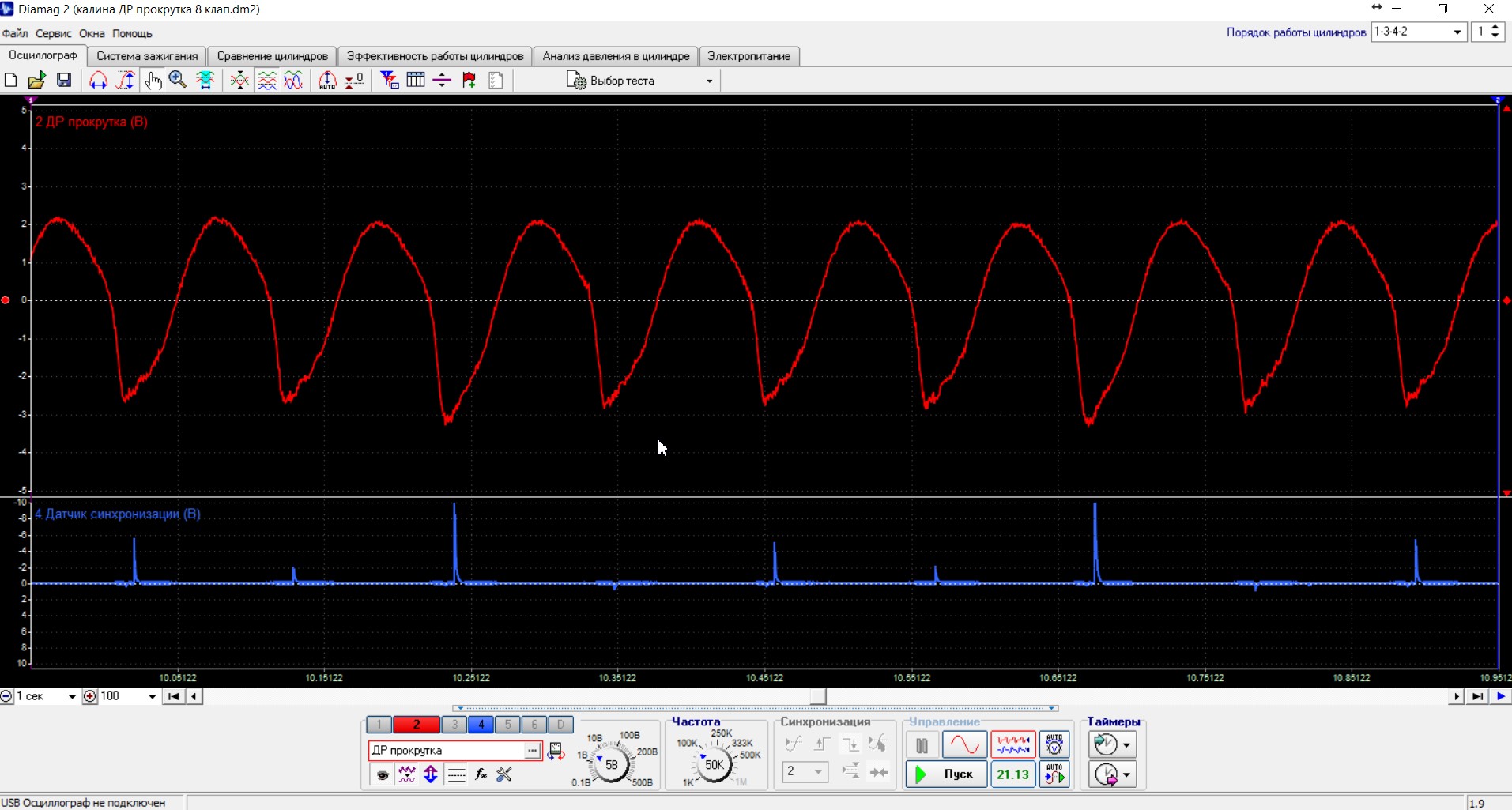Expand the lower timer dropdown arrow
Viewport: 1512px width, 810px height.
1126,774
